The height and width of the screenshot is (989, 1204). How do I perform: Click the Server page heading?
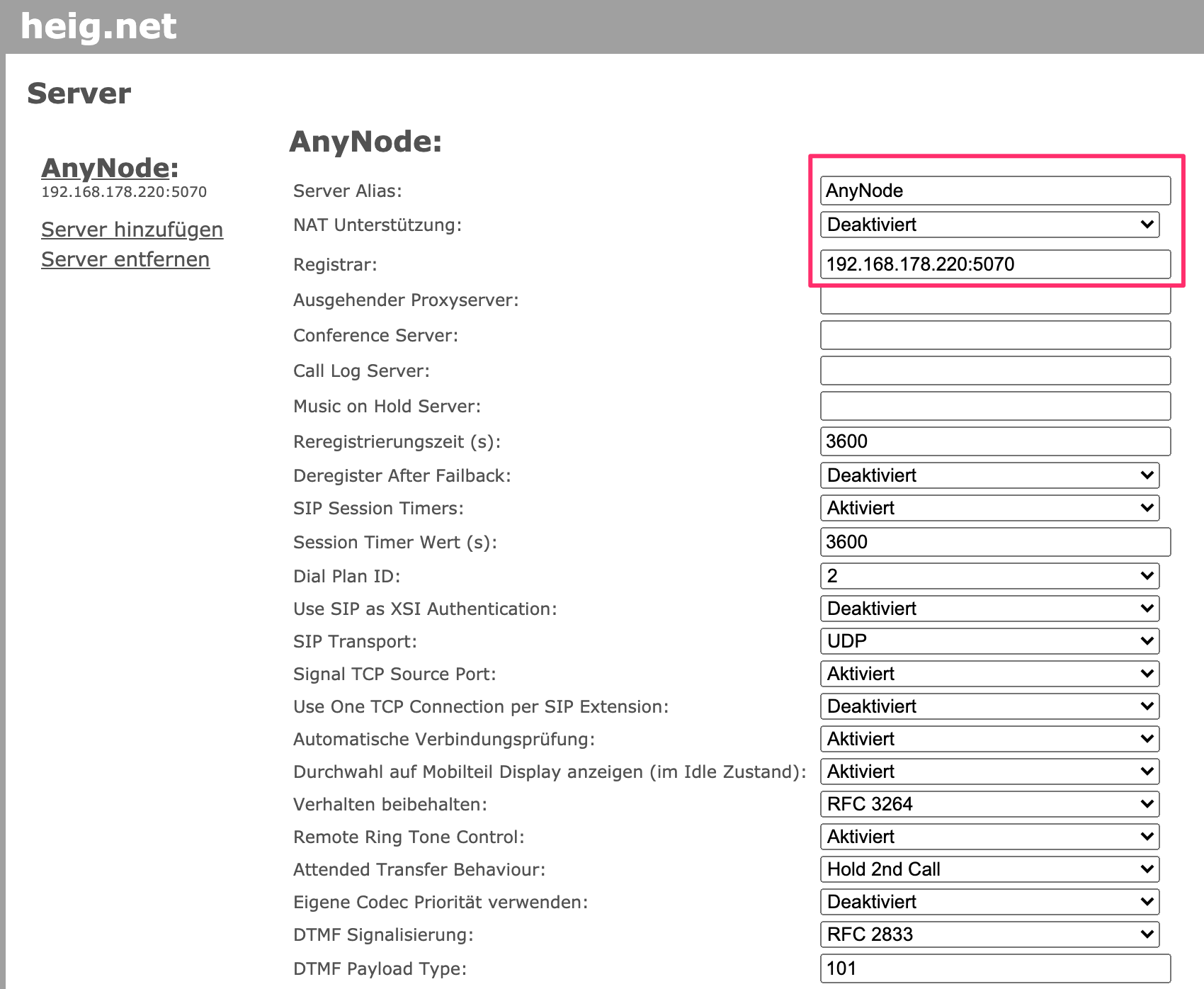[x=79, y=94]
